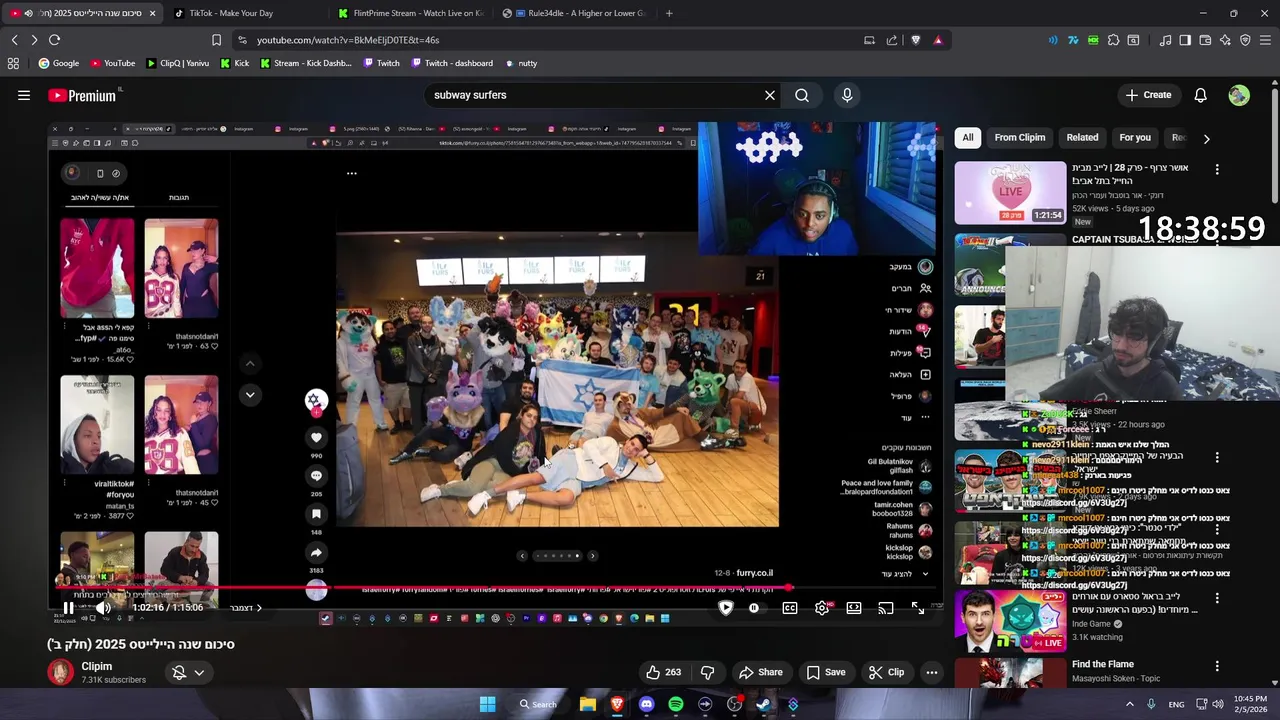Open browser main hamburger menu
The height and width of the screenshot is (720, 1280).
[1266, 40]
